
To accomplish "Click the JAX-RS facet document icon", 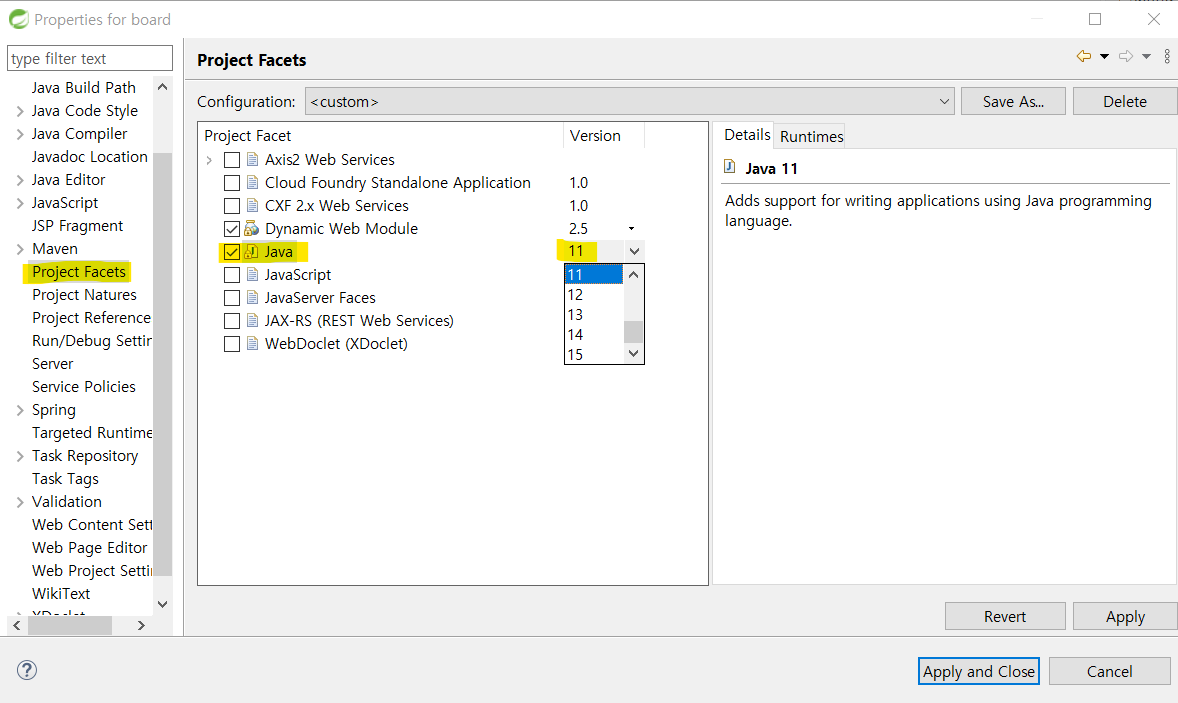I will click(x=252, y=321).
